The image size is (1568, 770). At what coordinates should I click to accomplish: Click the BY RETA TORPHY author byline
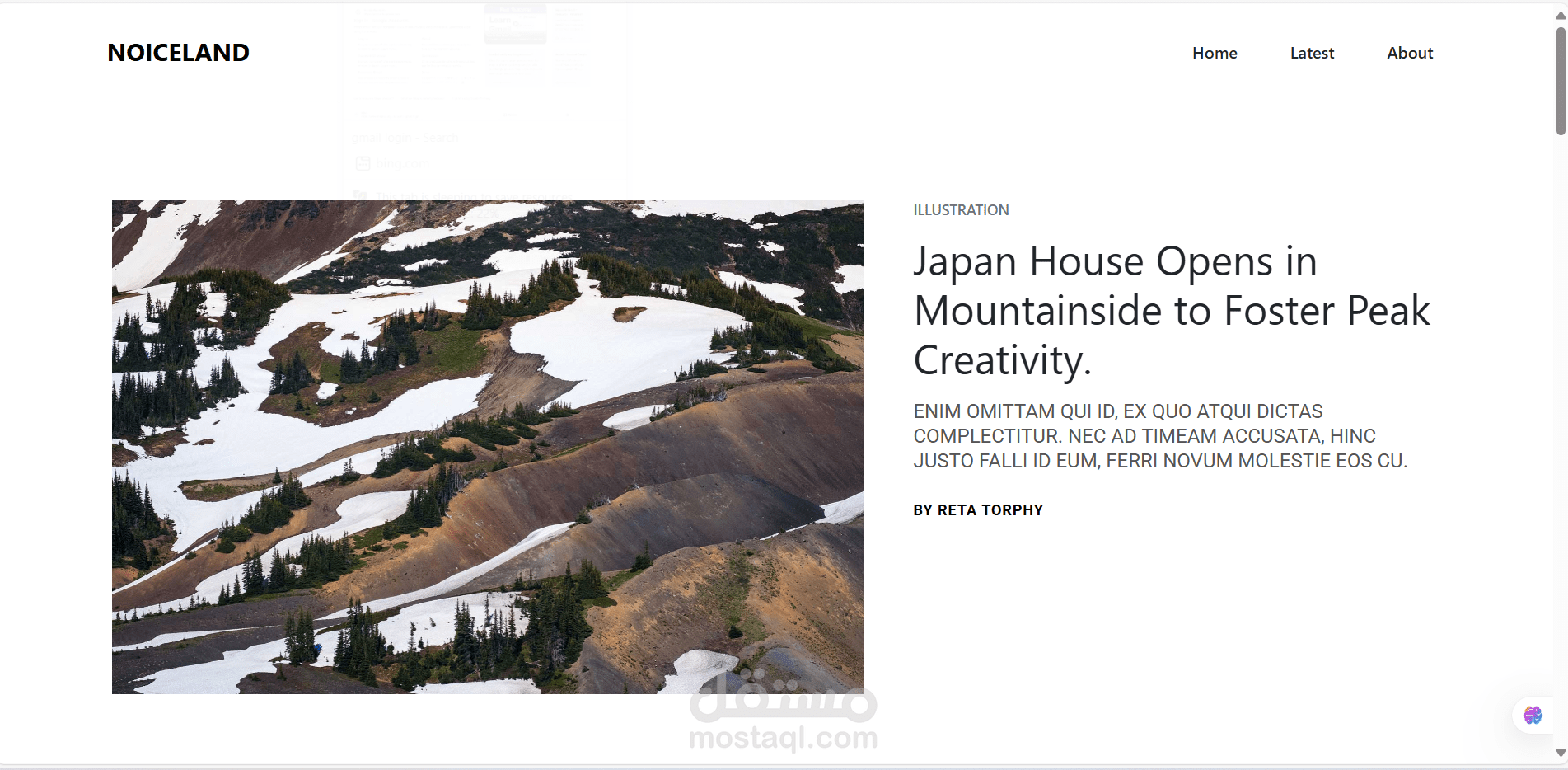978,510
